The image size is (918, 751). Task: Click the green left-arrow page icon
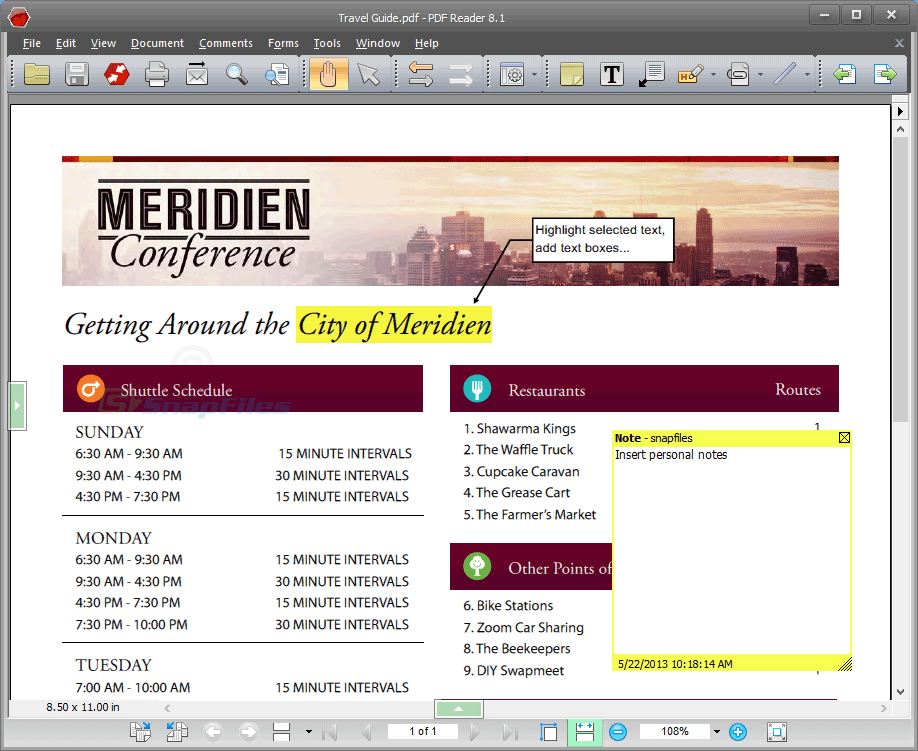coord(845,74)
